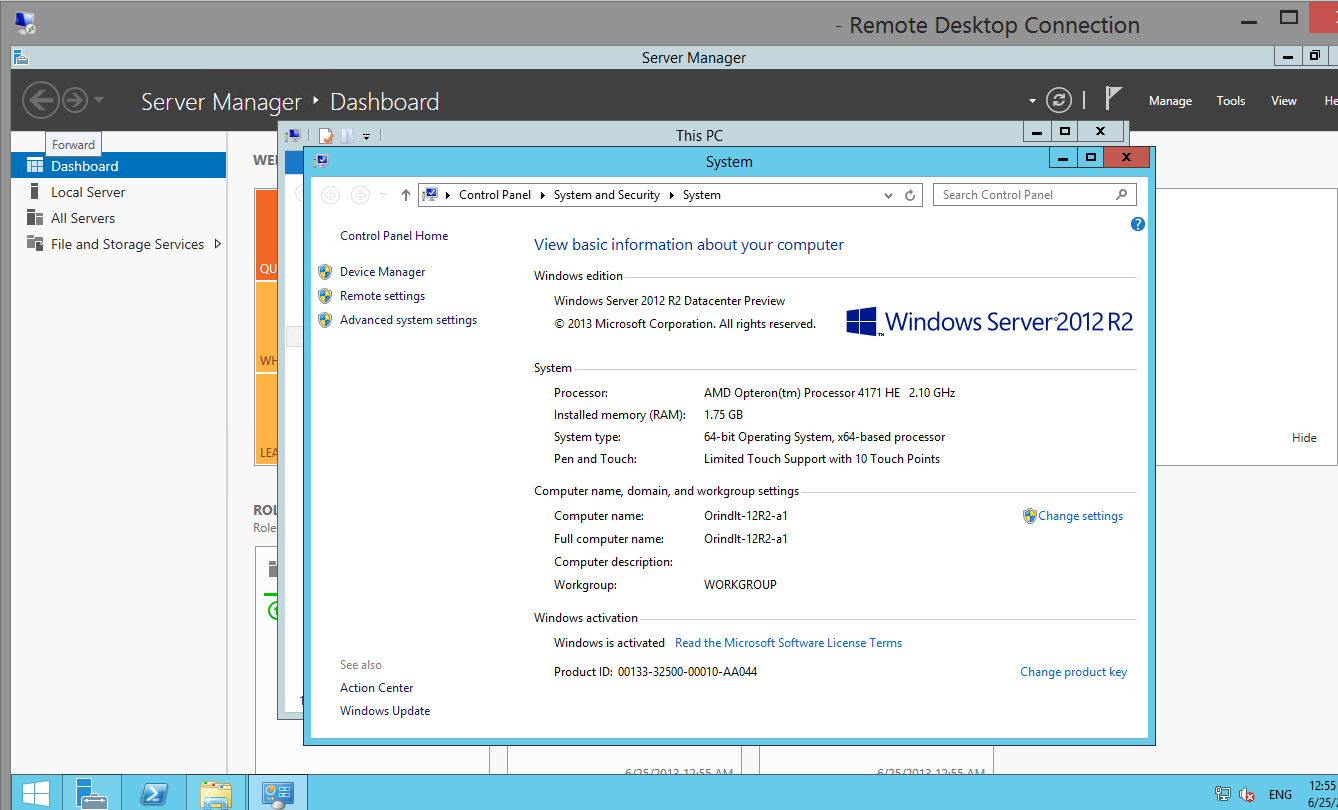Screen dimensions: 1338x810
Task: Click muted volume tray icon
Action: click(1247, 795)
